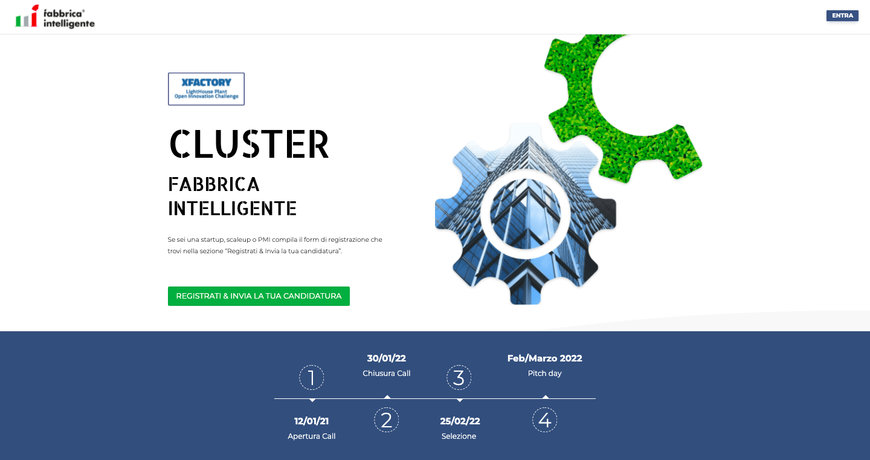
Task: Click the Apertura Call label
Action: tap(311, 436)
